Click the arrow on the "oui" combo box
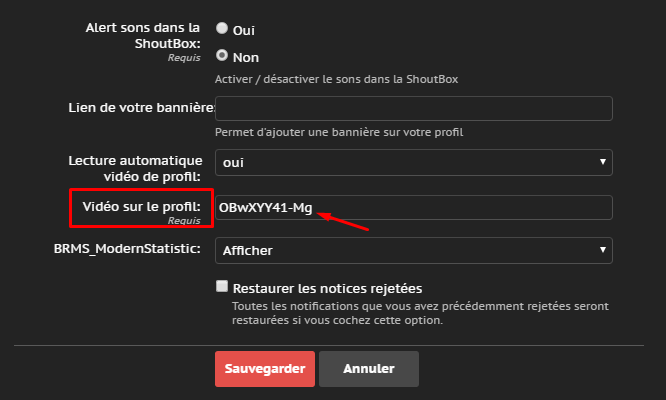The image size is (666, 400). [x=603, y=161]
